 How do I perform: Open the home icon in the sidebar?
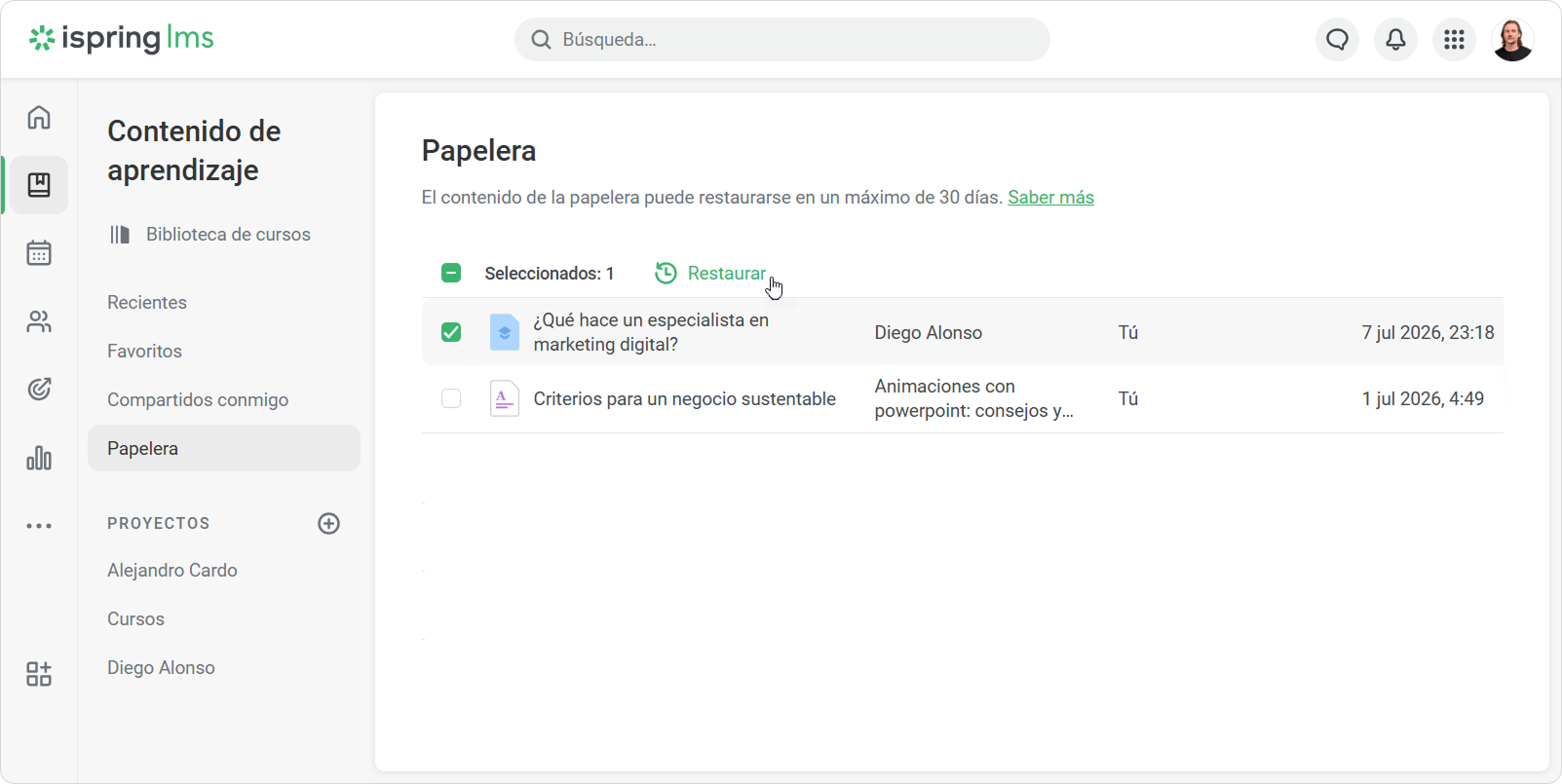tap(39, 117)
